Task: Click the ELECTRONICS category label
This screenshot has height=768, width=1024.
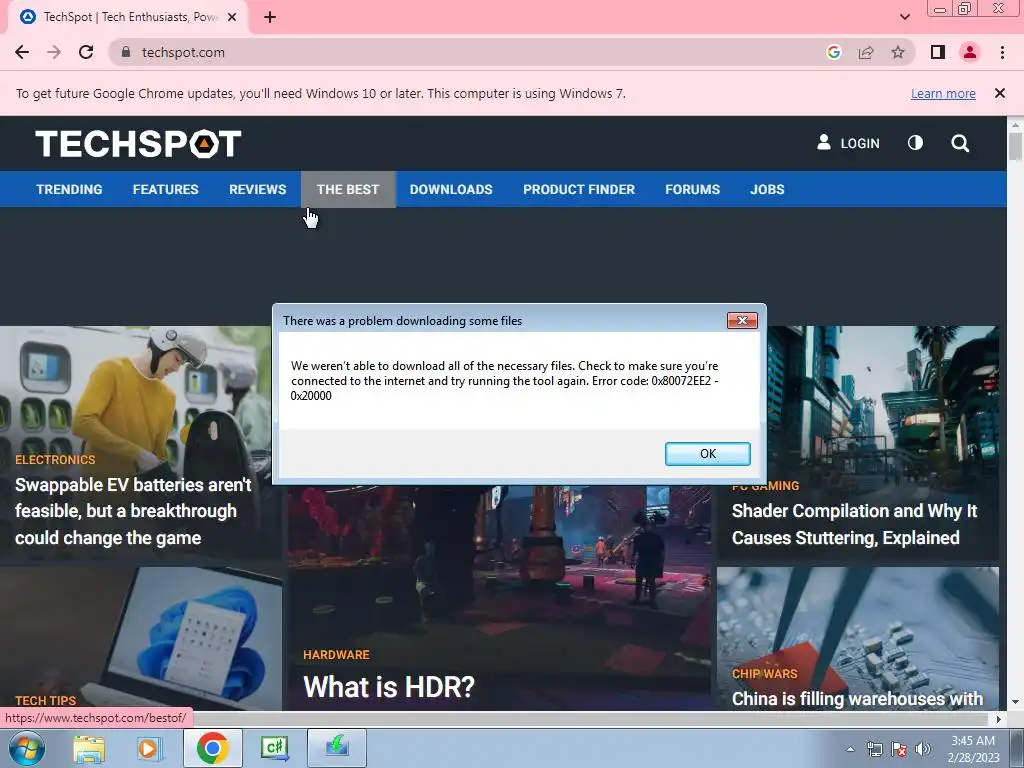Action: click(x=55, y=460)
